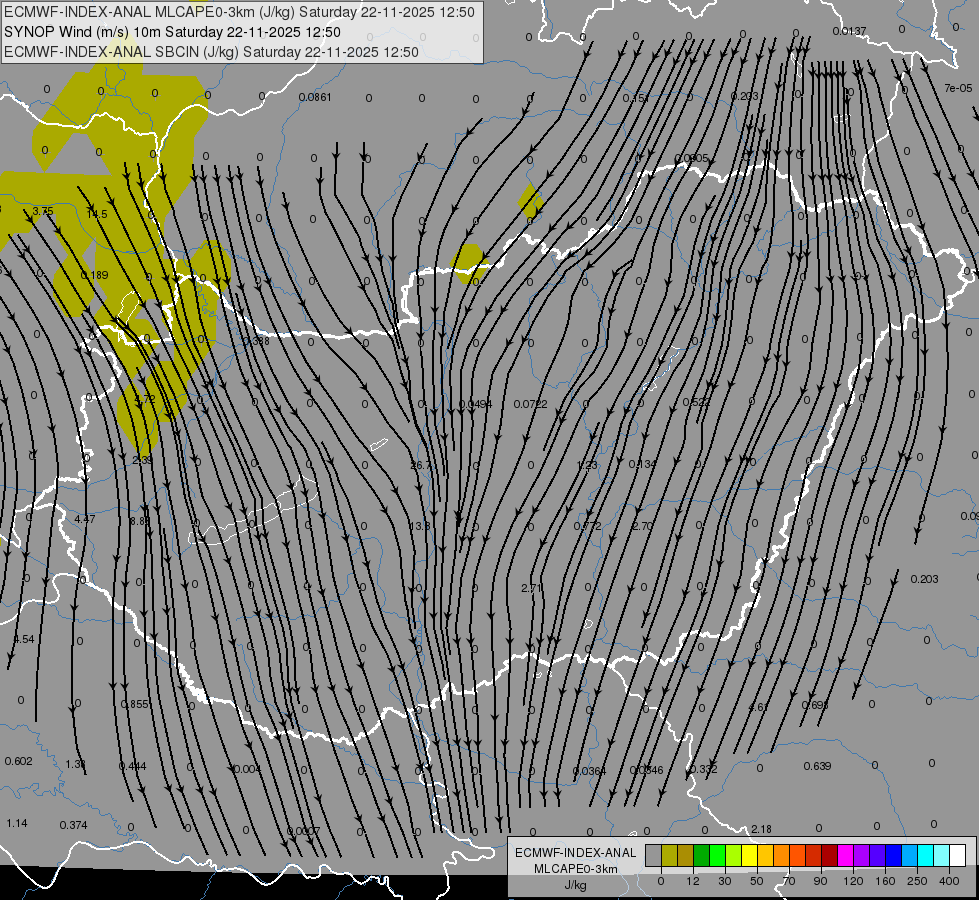Image resolution: width=979 pixels, height=900 pixels.
Task: Click the map value 0.189
Action: [94, 275]
